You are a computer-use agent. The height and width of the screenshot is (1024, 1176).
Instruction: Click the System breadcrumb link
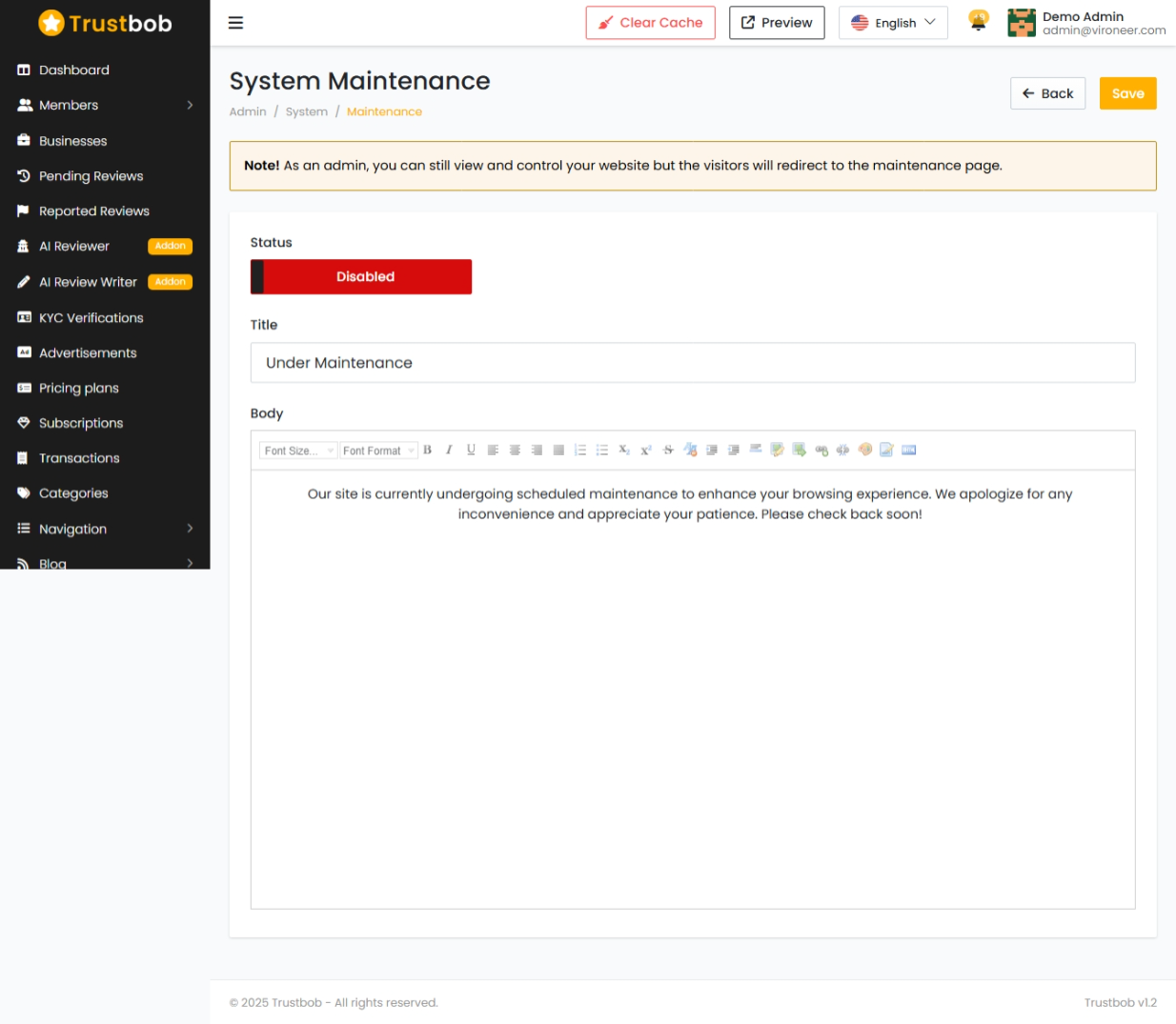coord(307,111)
